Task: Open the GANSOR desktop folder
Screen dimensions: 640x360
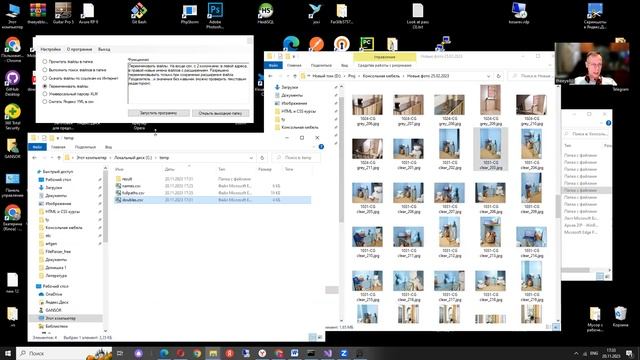Action: click(12, 149)
